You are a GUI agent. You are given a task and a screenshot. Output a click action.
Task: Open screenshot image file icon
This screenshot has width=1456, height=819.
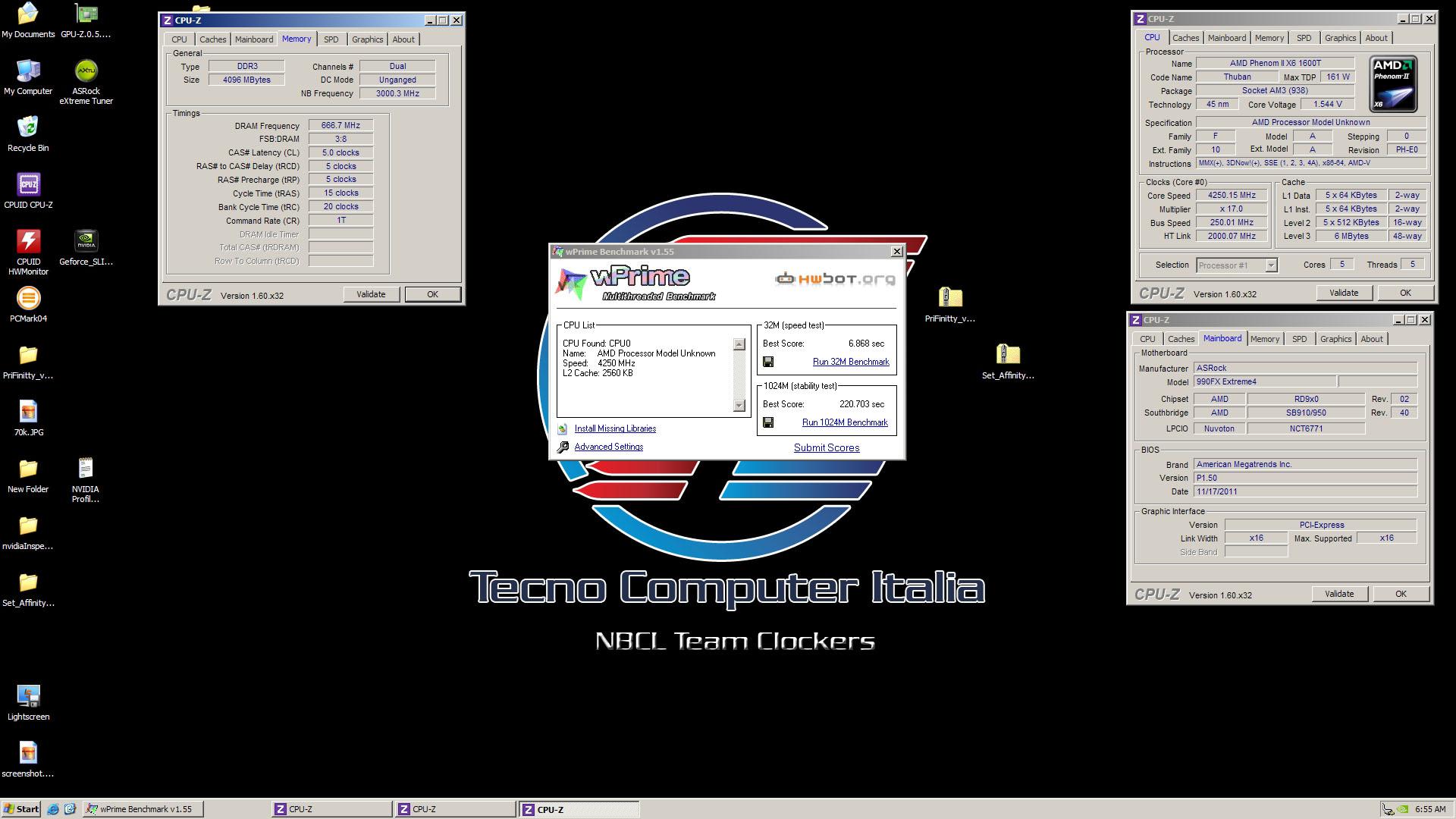click(28, 760)
